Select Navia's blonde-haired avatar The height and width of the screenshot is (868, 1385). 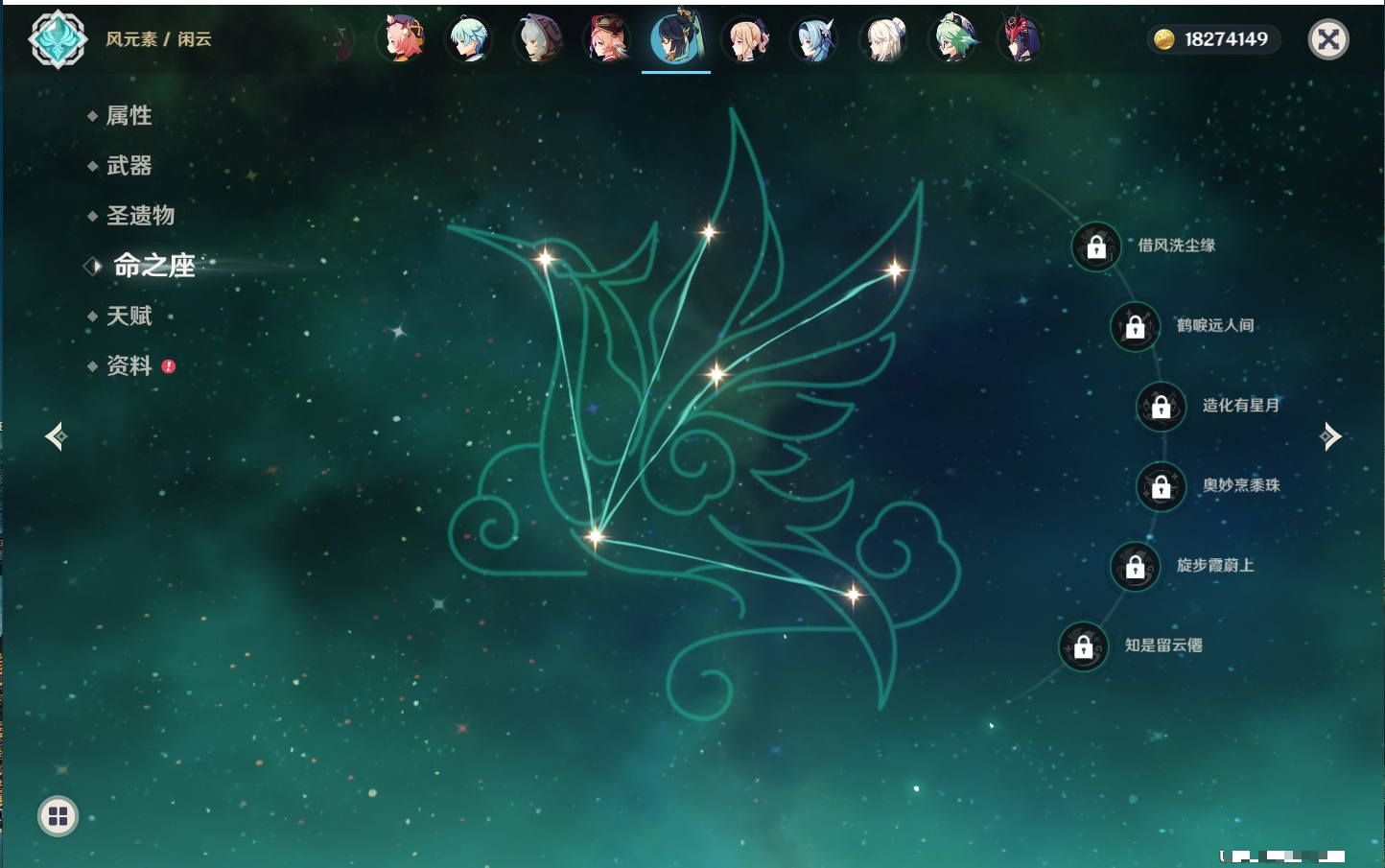746,39
